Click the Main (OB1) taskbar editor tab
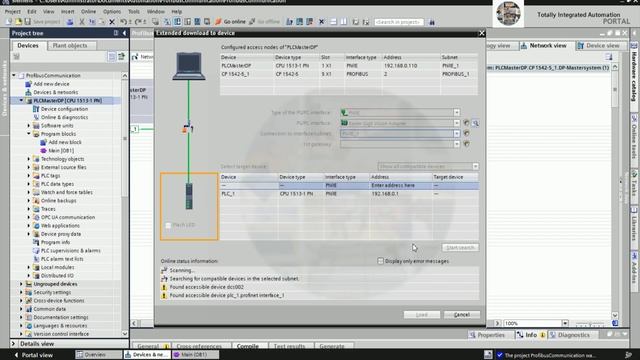 pos(195,355)
